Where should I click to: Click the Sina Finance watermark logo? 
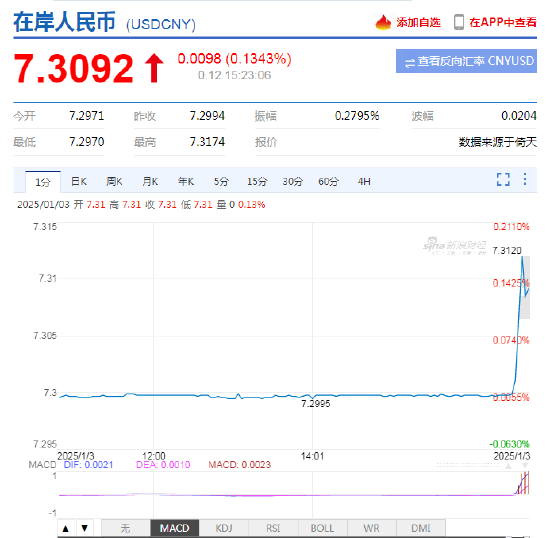coord(455,245)
